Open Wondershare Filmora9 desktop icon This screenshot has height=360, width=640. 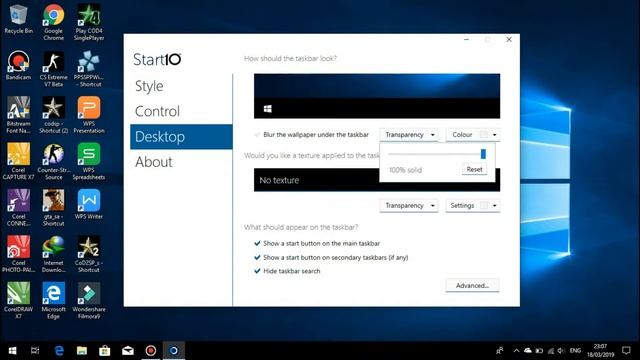(x=89, y=301)
